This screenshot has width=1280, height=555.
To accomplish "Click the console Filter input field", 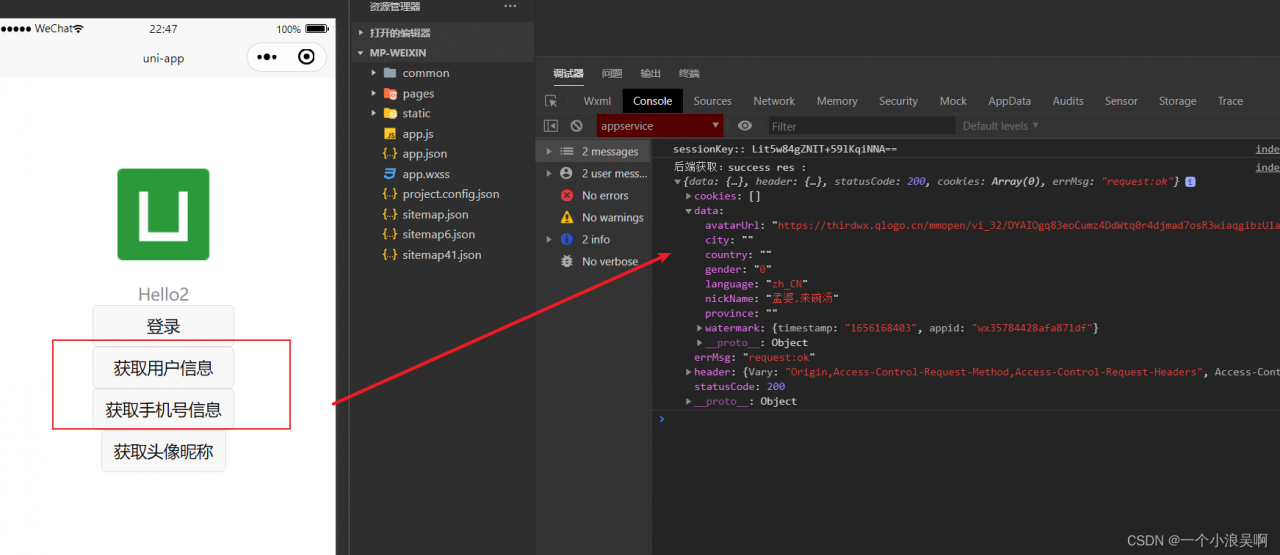I will coord(860,126).
